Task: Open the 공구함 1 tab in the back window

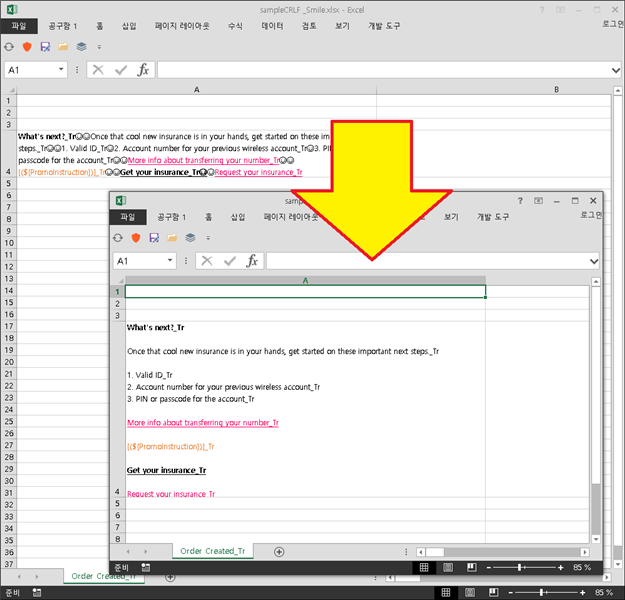Action: coord(63,26)
